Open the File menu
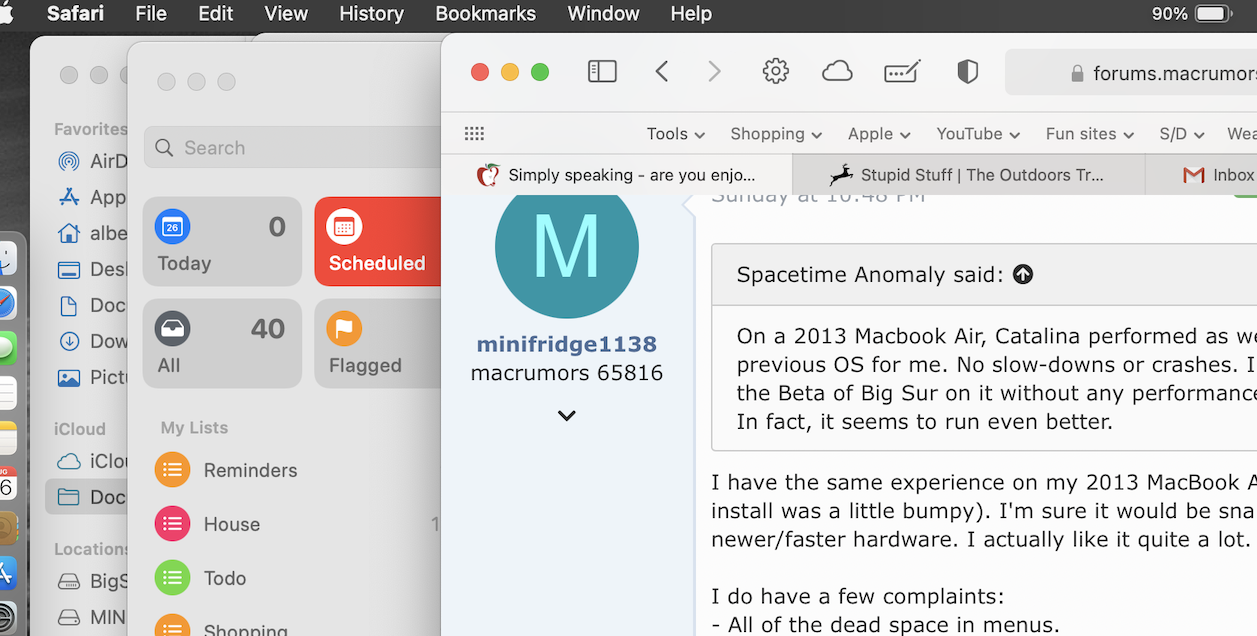 point(151,14)
